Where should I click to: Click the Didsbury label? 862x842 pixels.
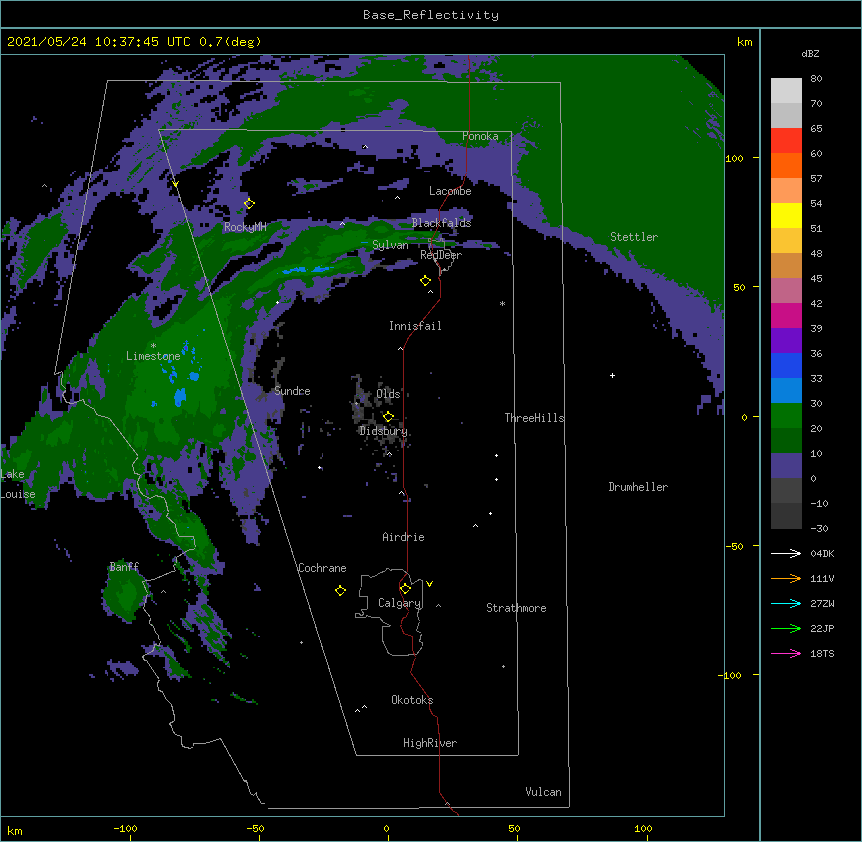[x=383, y=431]
